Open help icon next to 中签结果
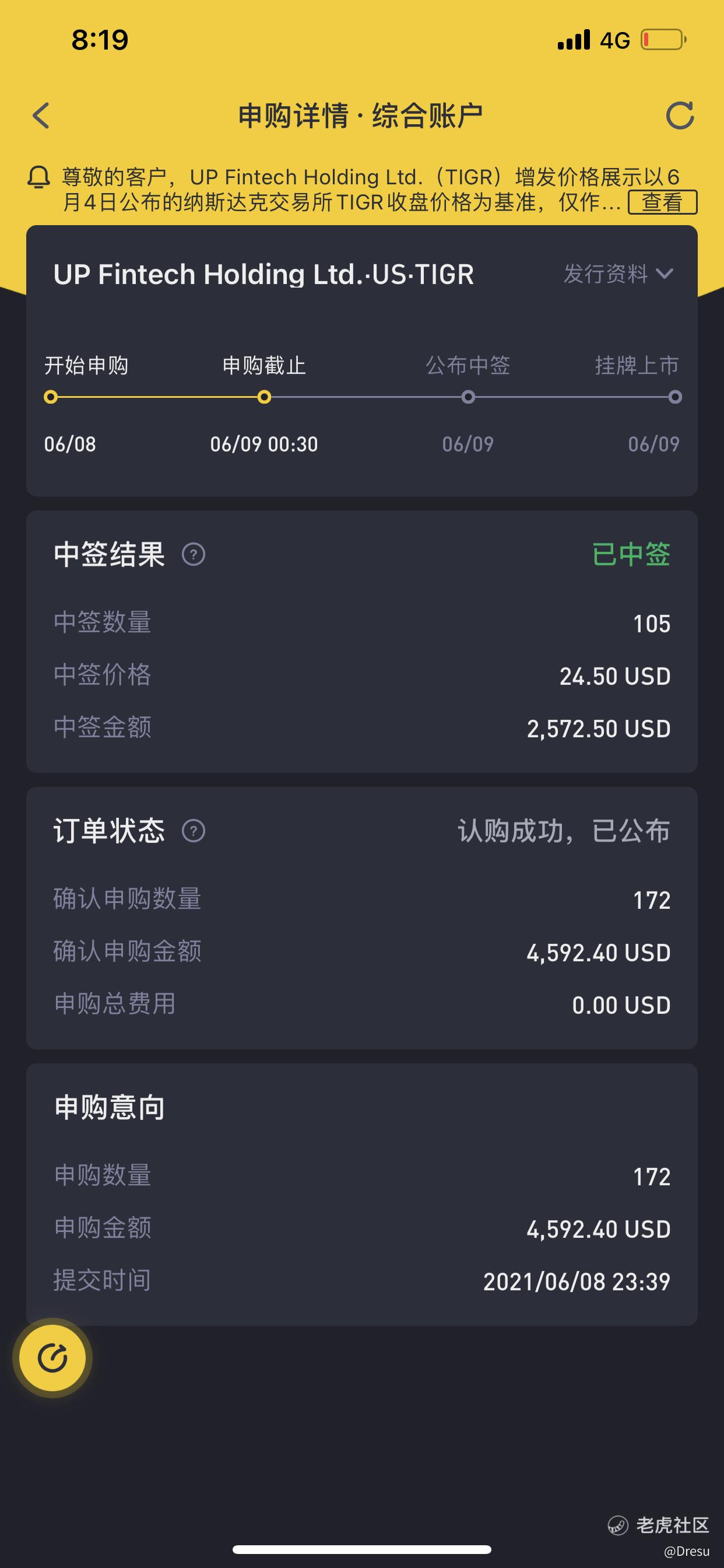This screenshot has width=724, height=1568. click(194, 555)
